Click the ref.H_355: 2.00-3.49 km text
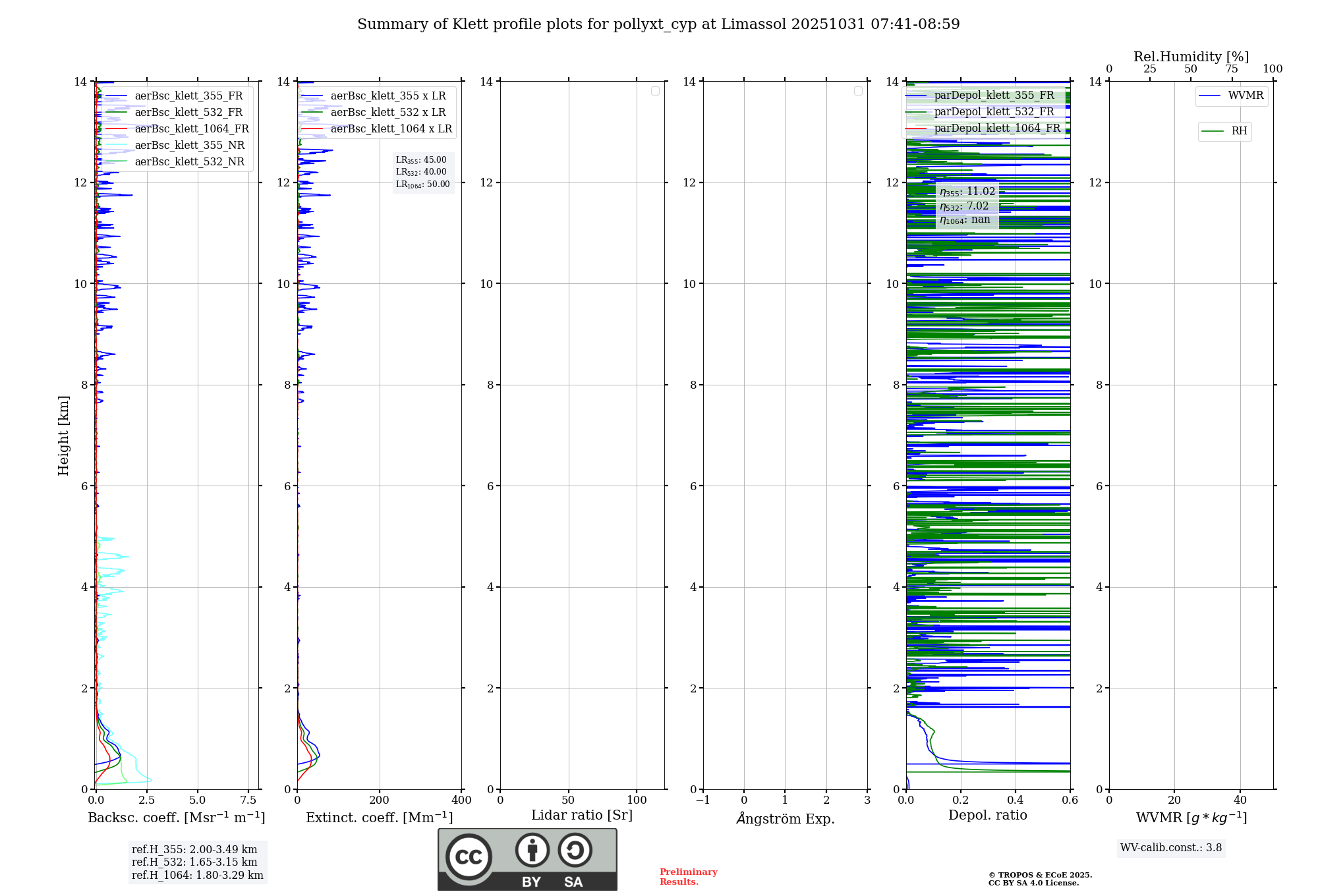 [x=194, y=850]
